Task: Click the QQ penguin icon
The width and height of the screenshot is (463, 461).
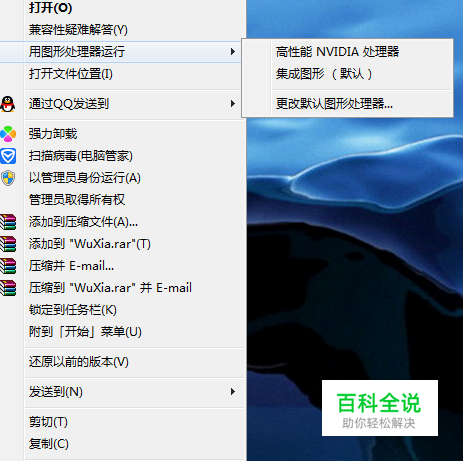Action: [8, 104]
